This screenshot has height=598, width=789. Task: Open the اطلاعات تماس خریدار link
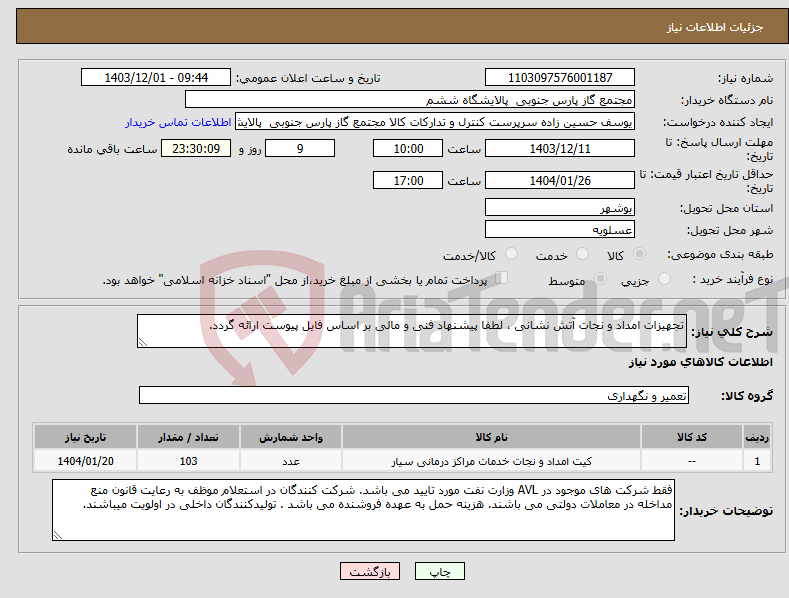[178, 122]
